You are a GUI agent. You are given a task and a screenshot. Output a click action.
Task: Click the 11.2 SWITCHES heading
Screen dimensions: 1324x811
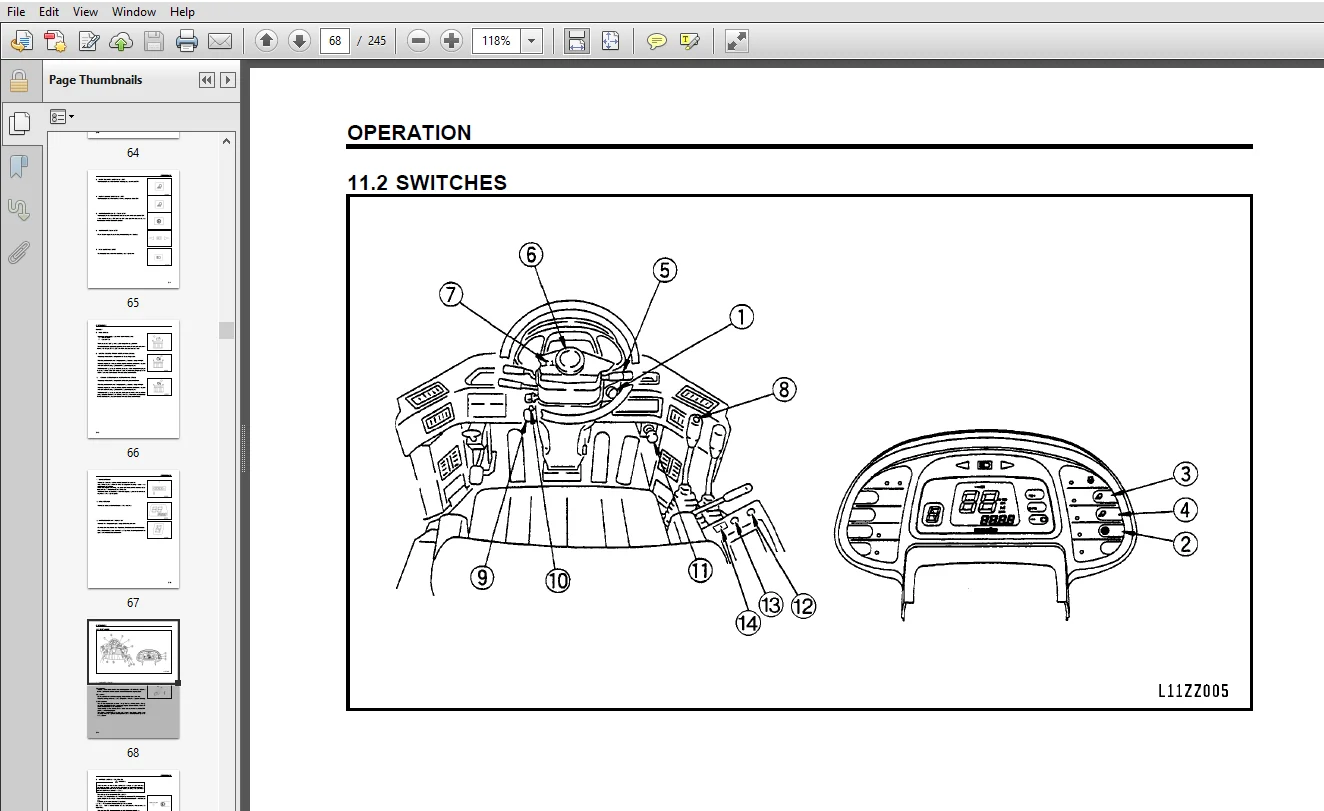427,183
